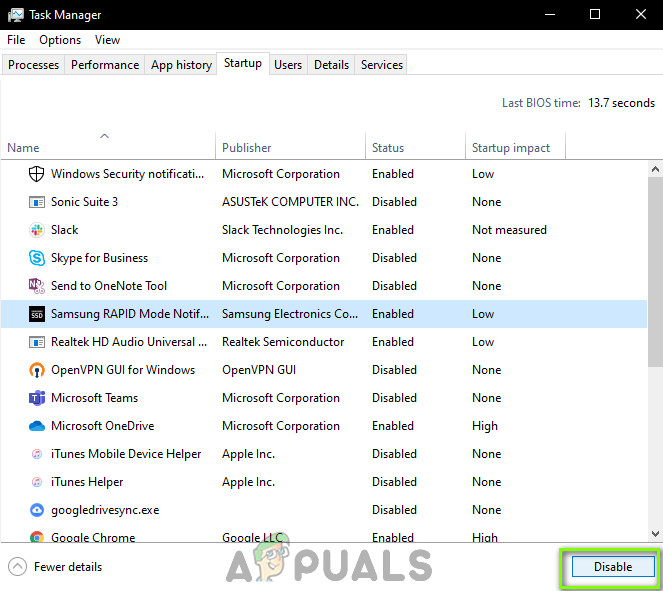Click Realtek Semiconductor publisher cell
Image resolution: width=663 pixels, height=591 pixels.
point(283,342)
